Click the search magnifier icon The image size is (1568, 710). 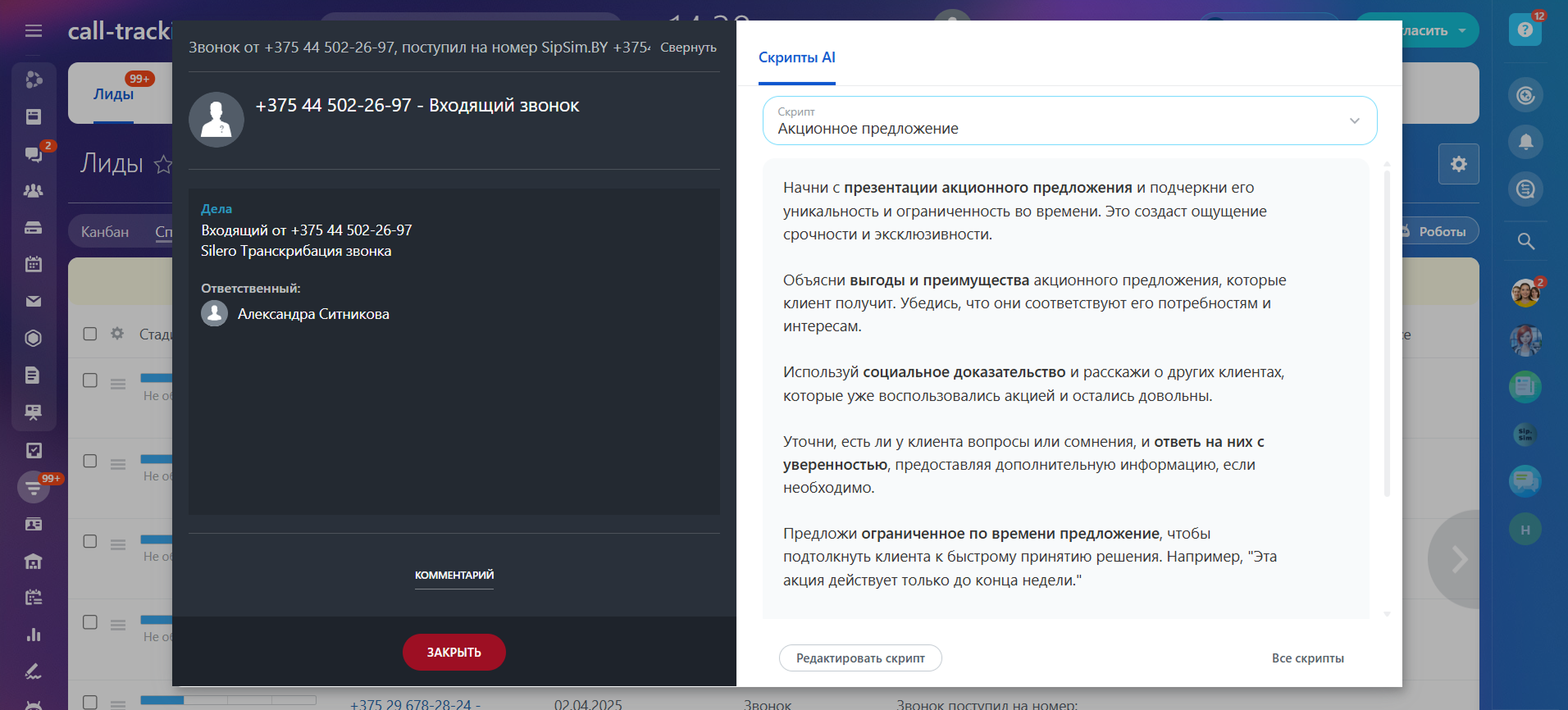1525,241
